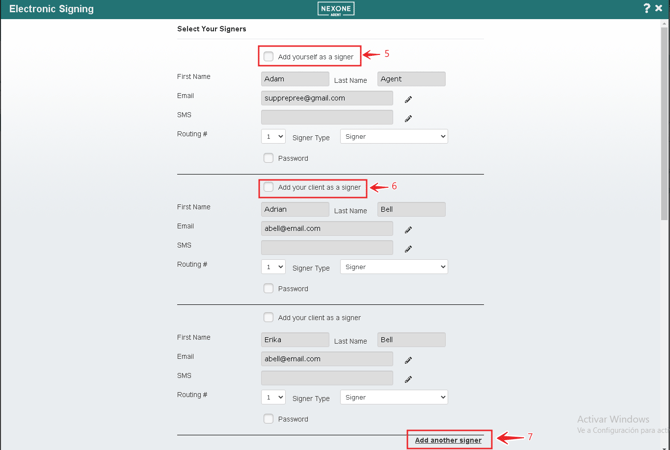The height and width of the screenshot is (450, 670).
Task: Expand Signer Type dropdown for Adrian Bell
Action: point(394,267)
